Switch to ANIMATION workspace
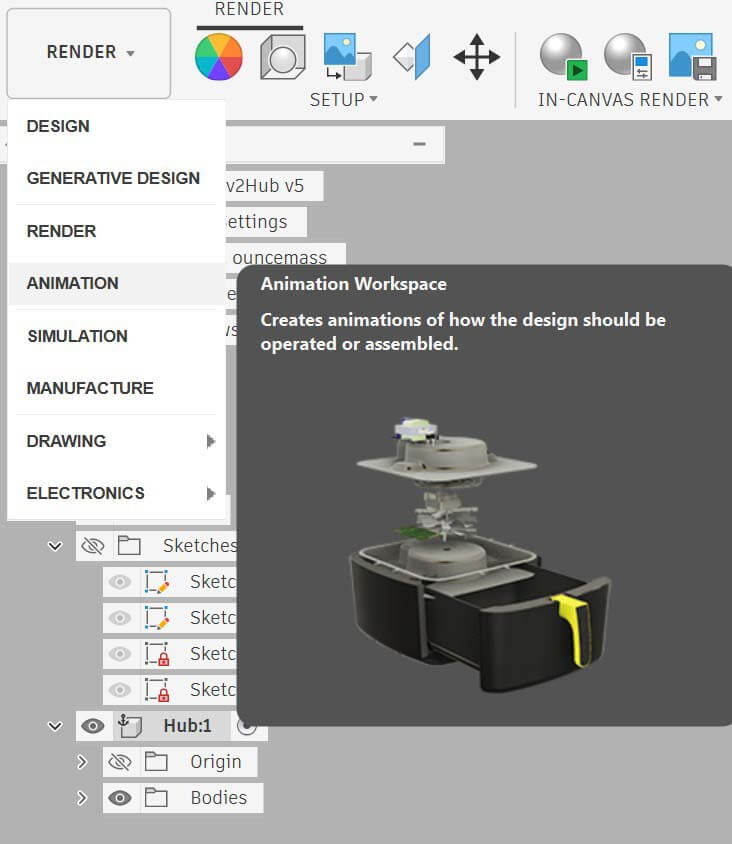The image size is (732, 844). point(117,284)
